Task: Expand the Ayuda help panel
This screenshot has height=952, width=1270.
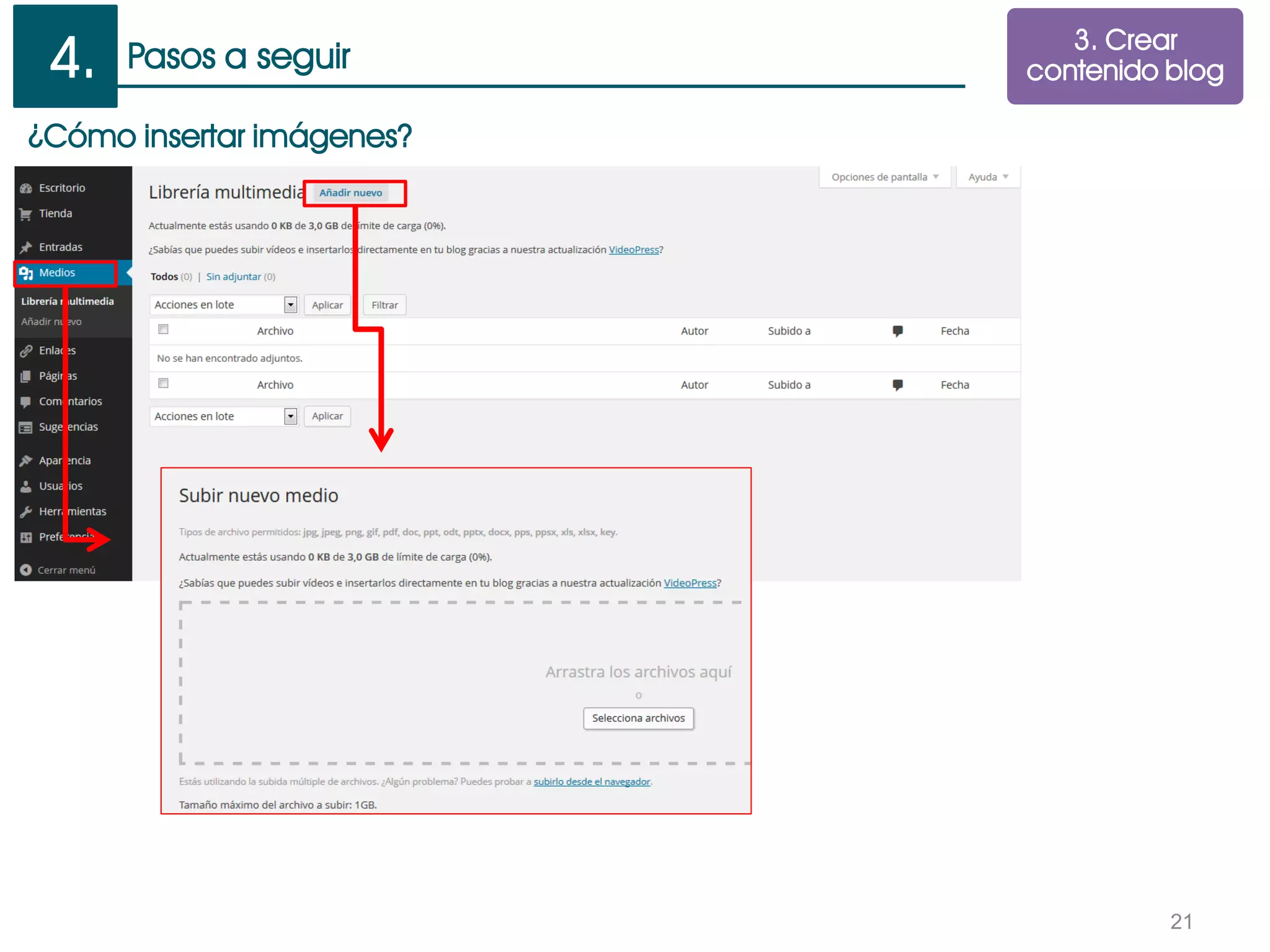Action: click(988, 177)
